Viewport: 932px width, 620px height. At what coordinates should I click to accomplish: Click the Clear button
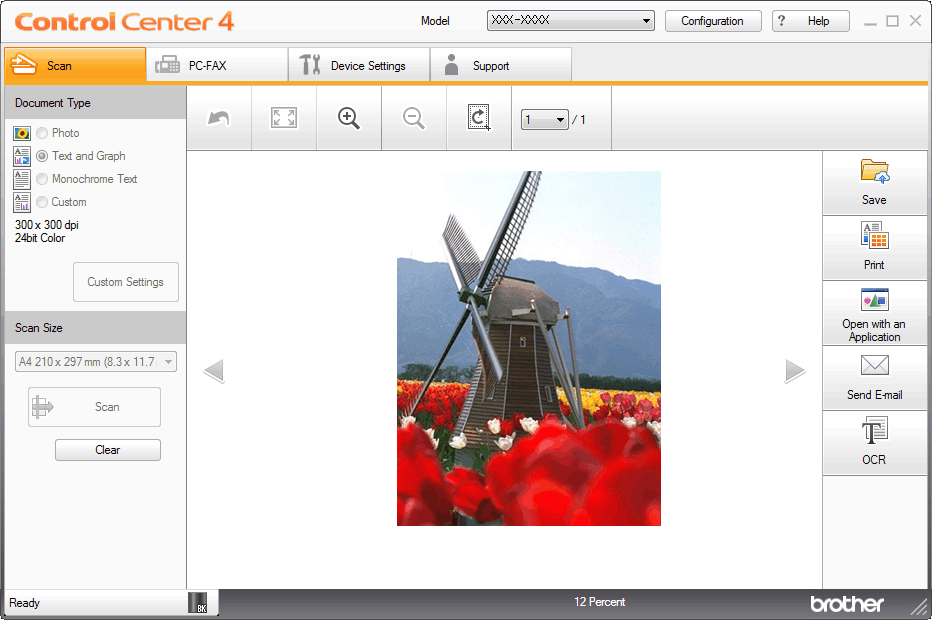pyautogui.click(x=108, y=450)
